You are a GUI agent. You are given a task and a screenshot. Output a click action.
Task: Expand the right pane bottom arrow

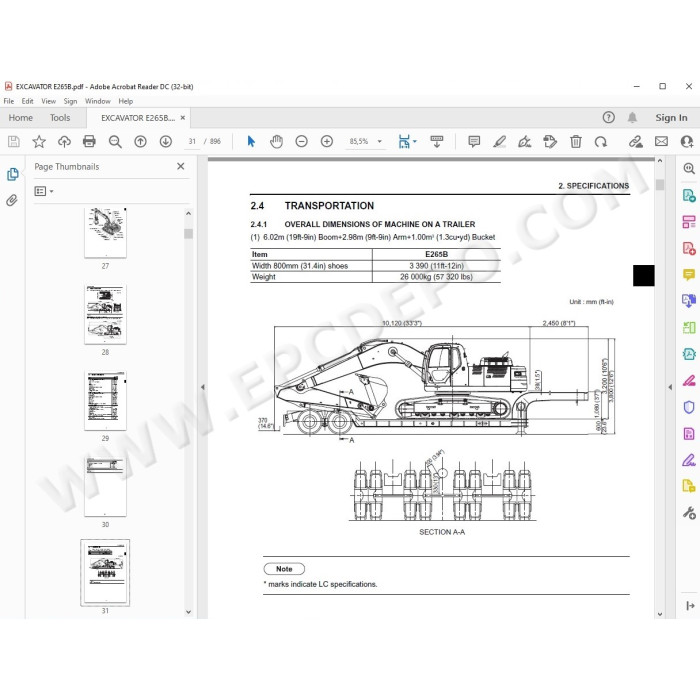coord(690,605)
